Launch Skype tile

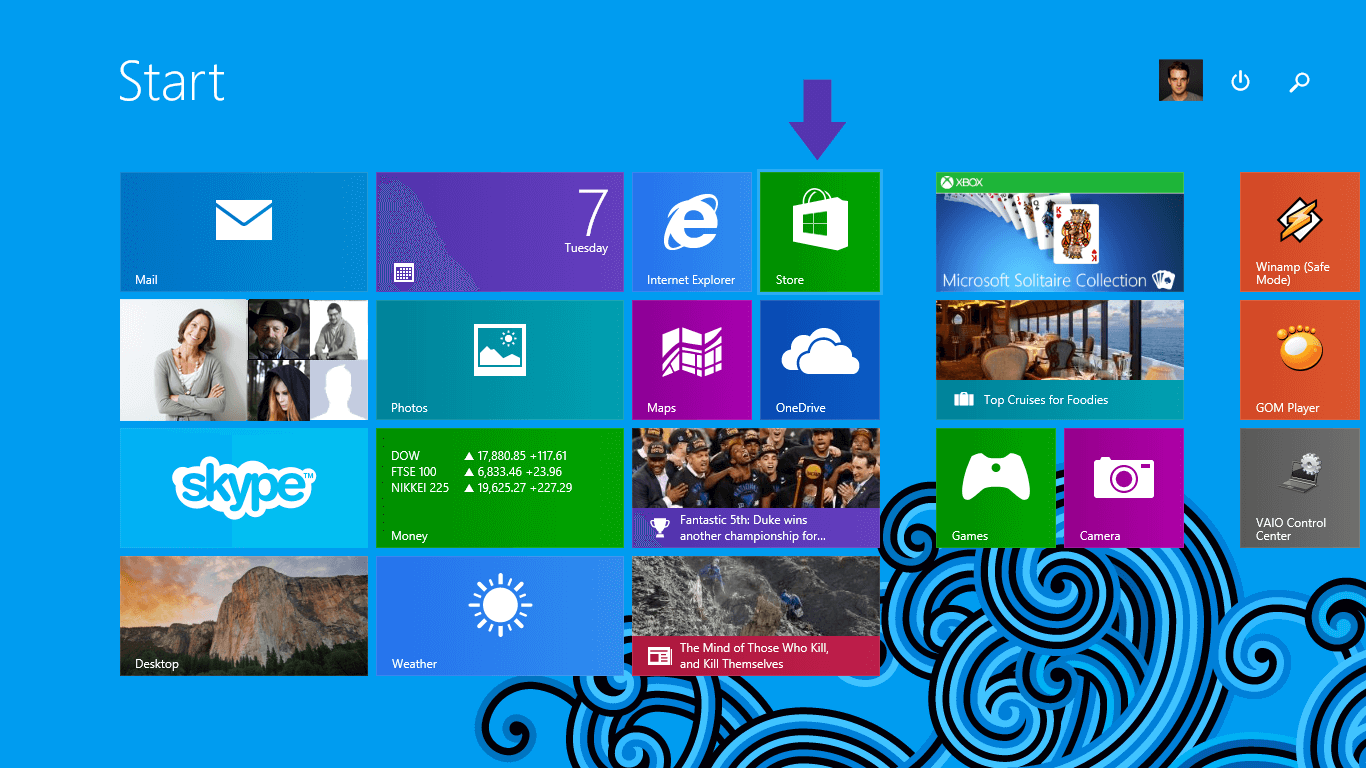point(244,488)
